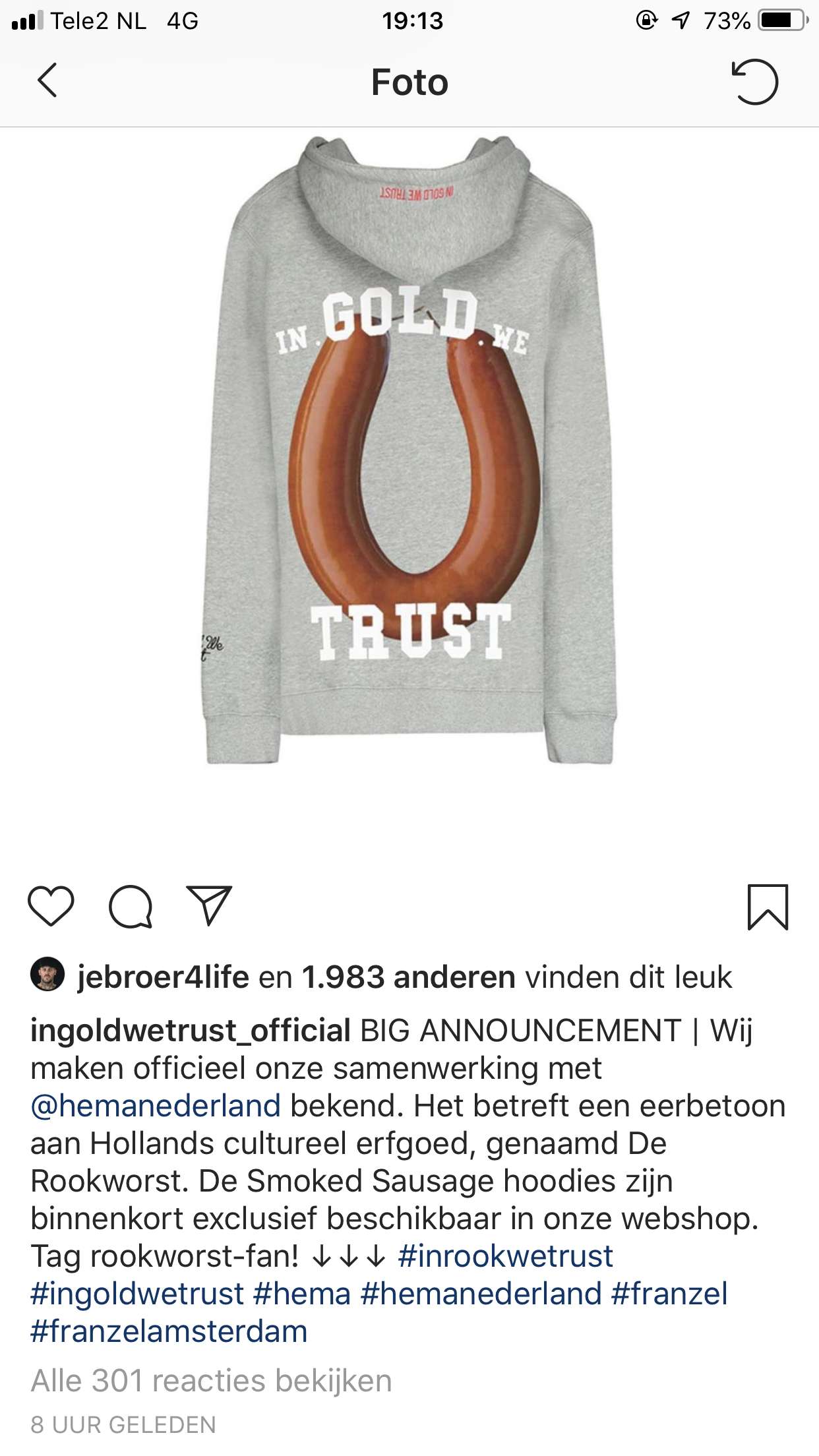Open jebroer4life username link
Screen dimensions: 819x1456
pos(163,977)
